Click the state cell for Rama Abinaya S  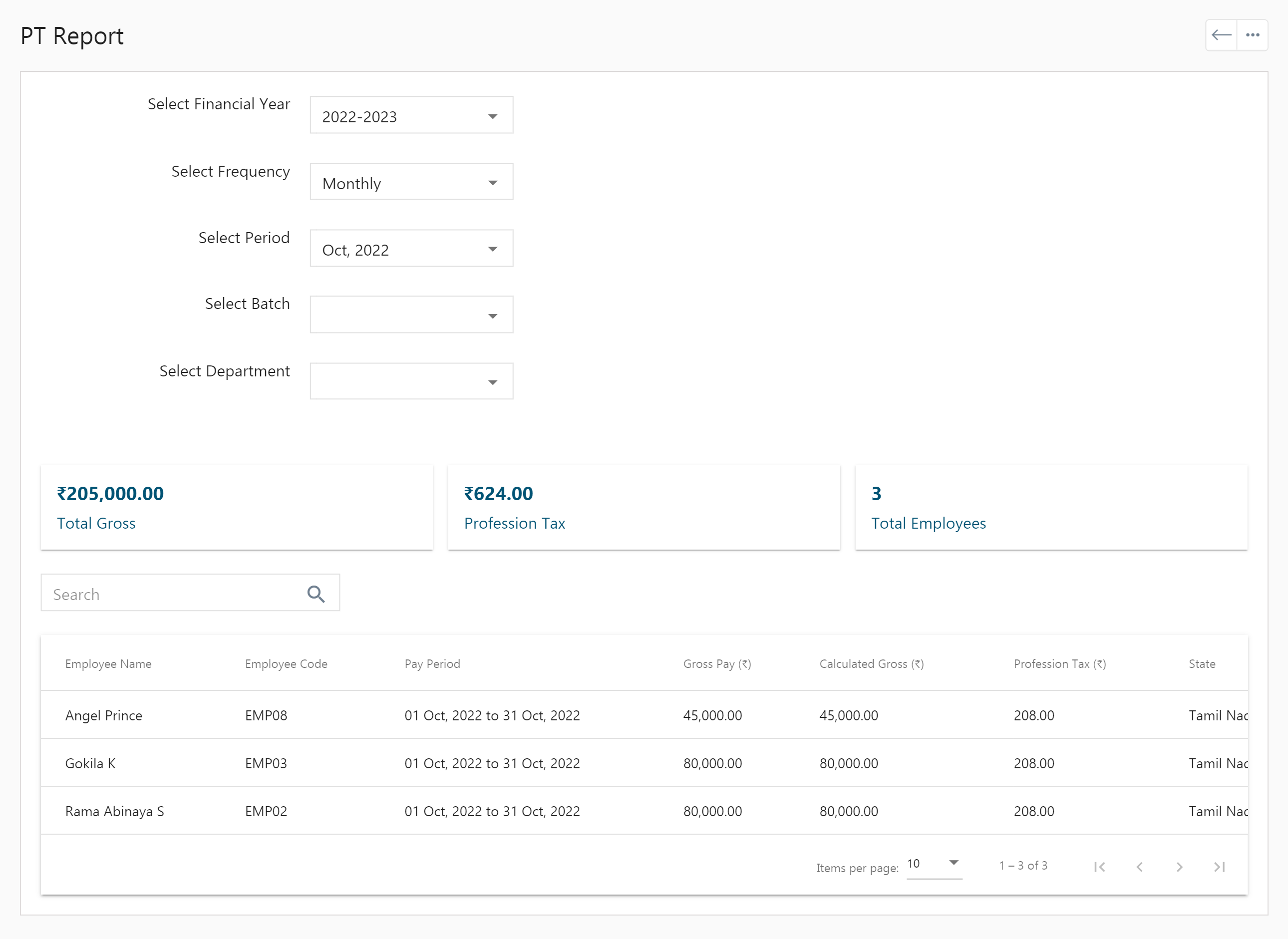pos(1218,811)
